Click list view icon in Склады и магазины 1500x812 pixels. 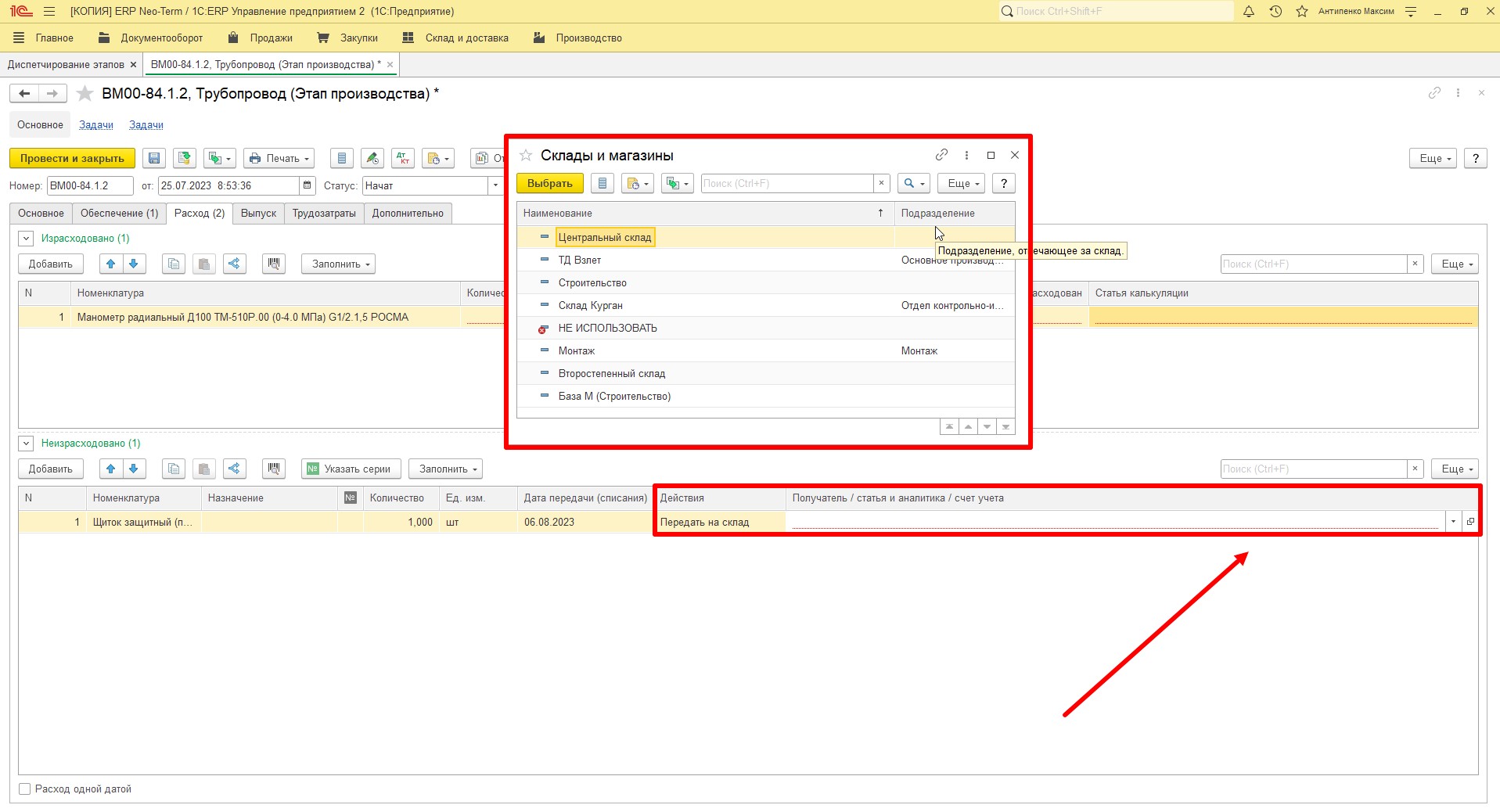point(603,183)
